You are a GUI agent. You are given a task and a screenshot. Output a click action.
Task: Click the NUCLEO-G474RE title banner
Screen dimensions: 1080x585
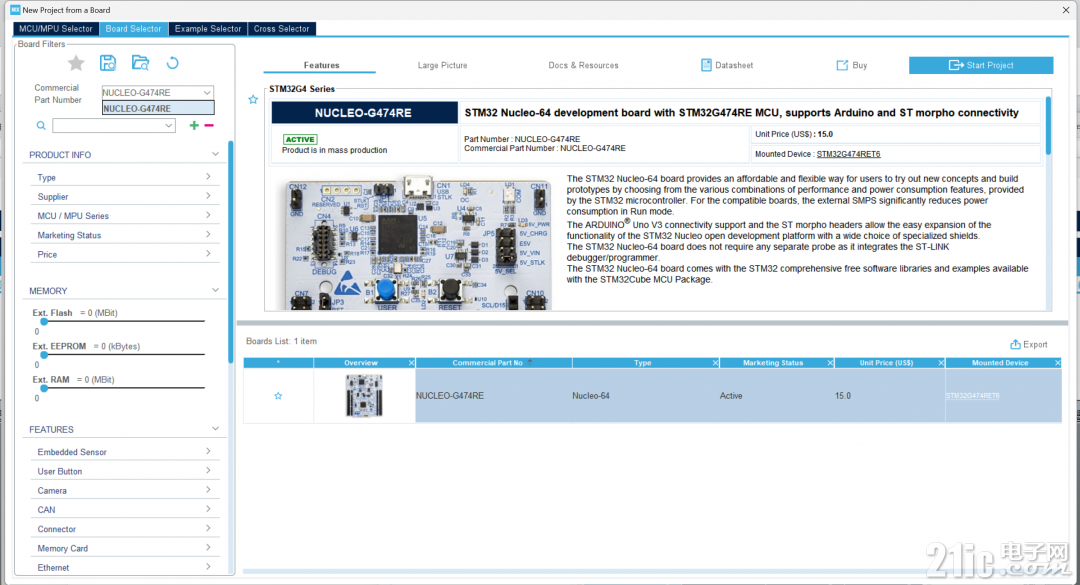pos(364,113)
